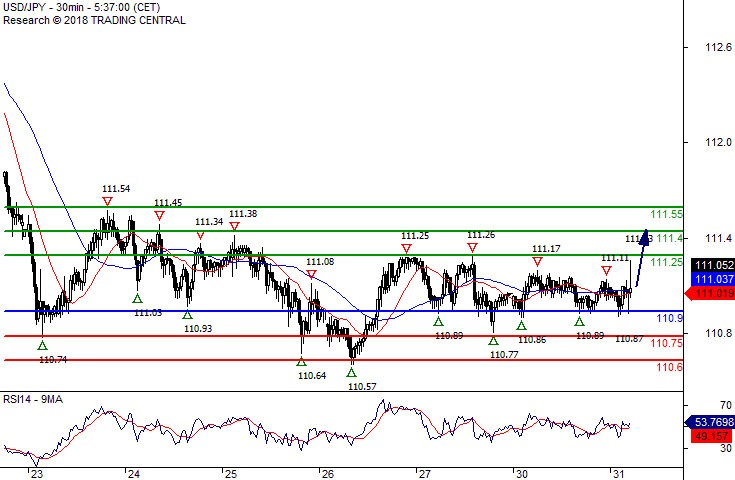
Task: Click the green triangle above the 110.57 low
Action: pyautogui.click(x=351, y=372)
